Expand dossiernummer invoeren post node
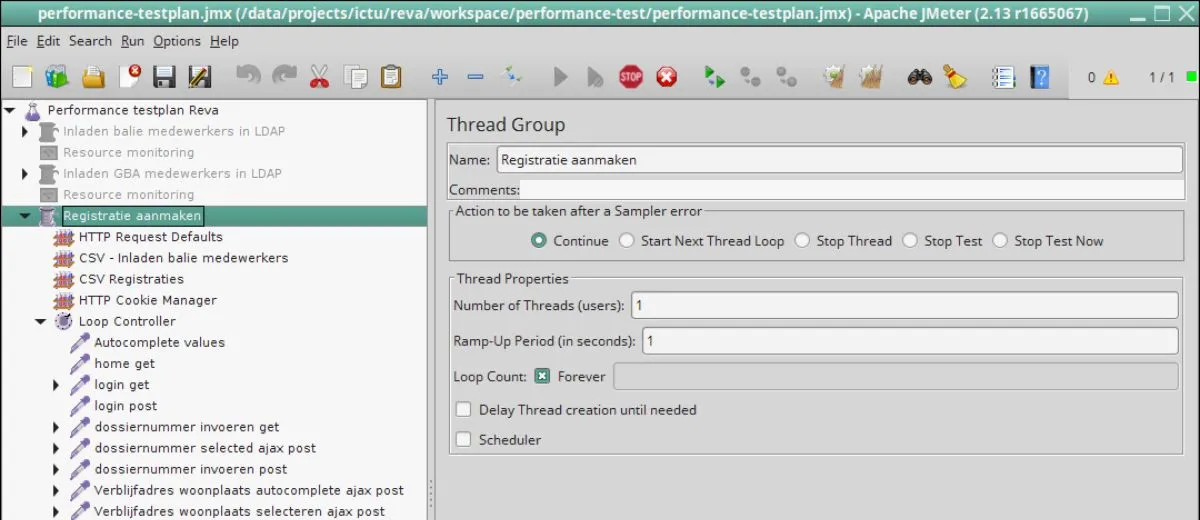1200x520 pixels. (57, 468)
